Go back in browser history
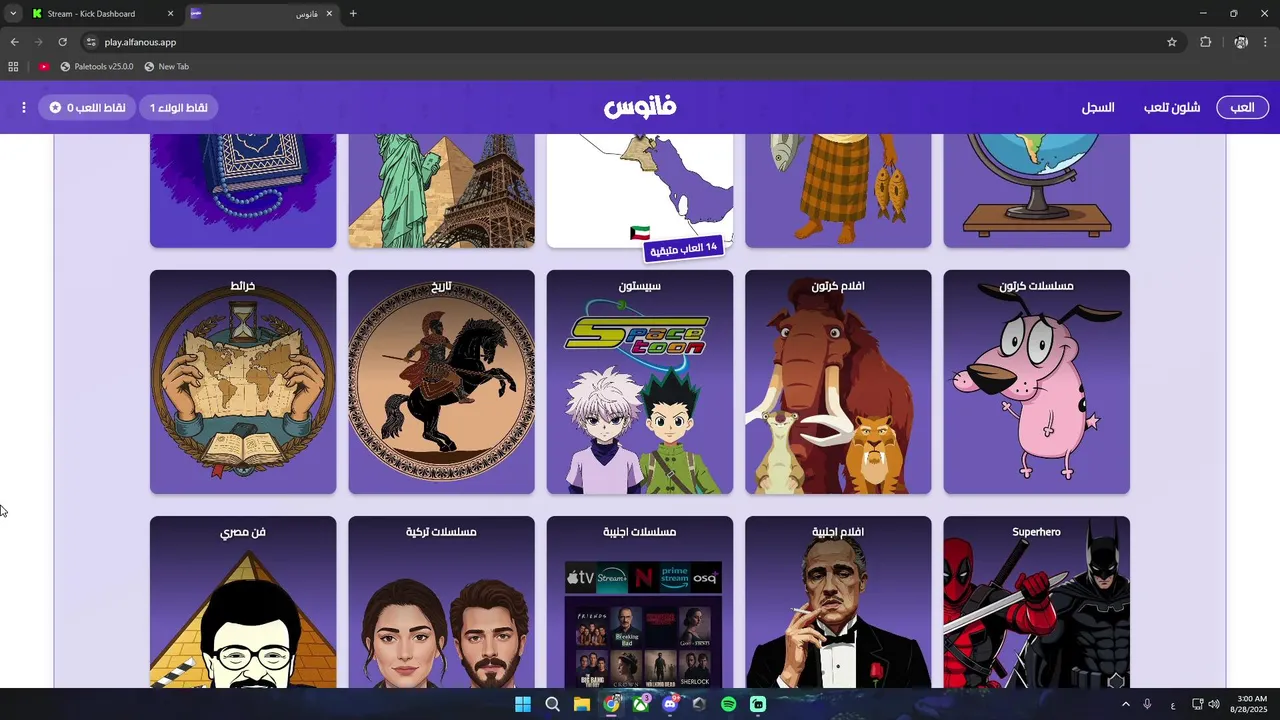The height and width of the screenshot is (720, 1280). [x=14, y=42]
